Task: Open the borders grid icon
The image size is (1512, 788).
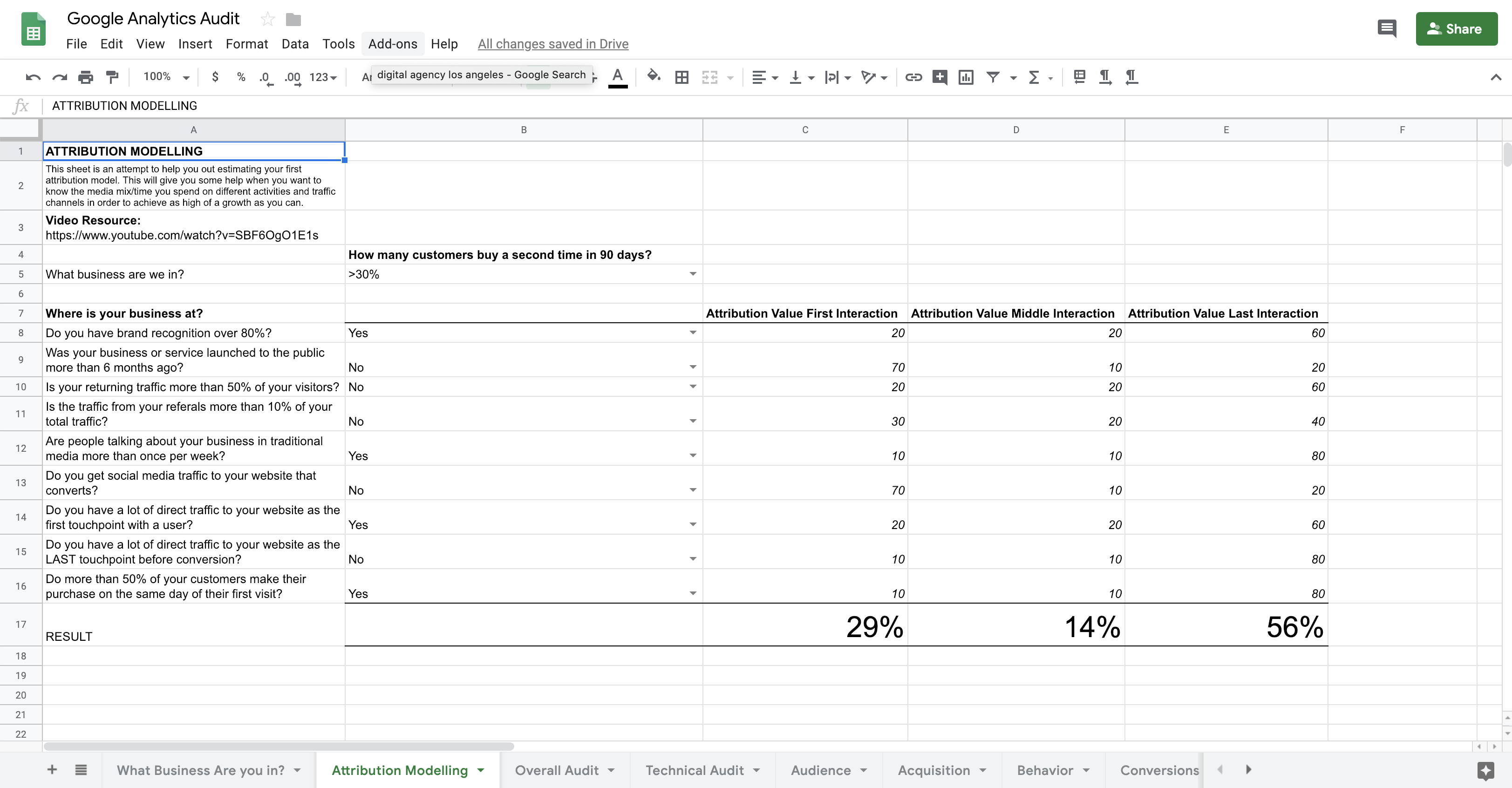Action: pos(681,77)
